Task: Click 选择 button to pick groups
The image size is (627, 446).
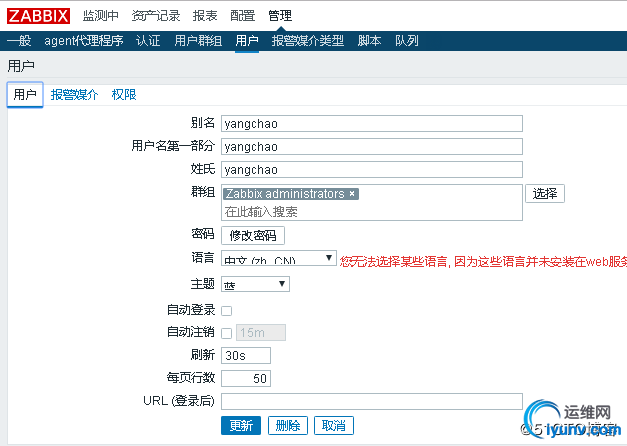Action: tap(545, 194)
